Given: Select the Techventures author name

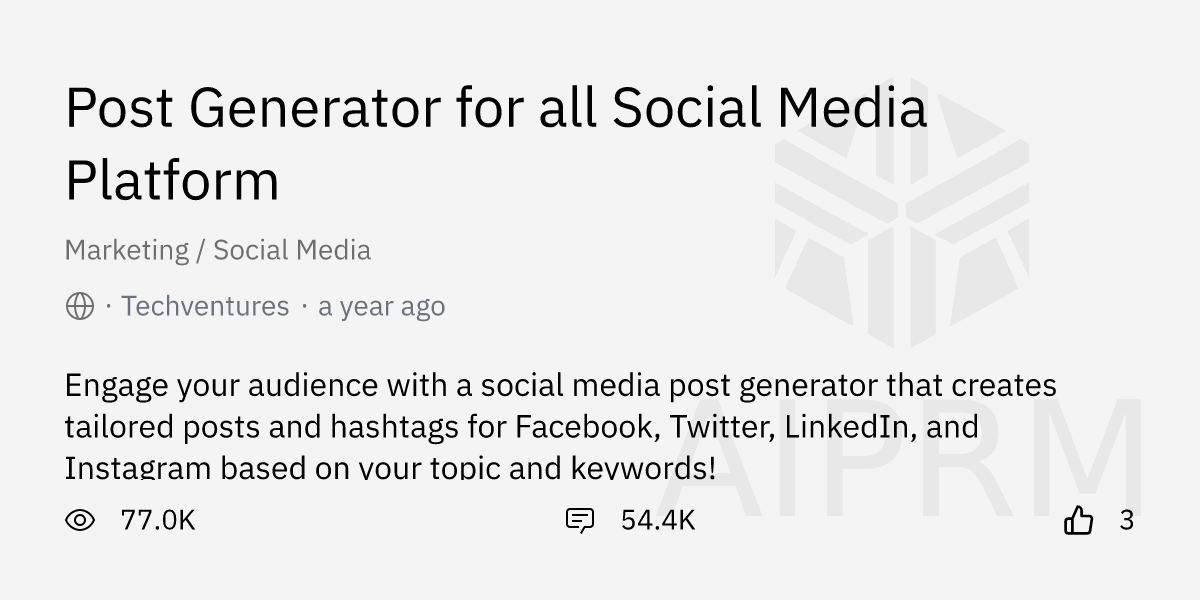Looking at the screenshot, I should tap(205, 306).
